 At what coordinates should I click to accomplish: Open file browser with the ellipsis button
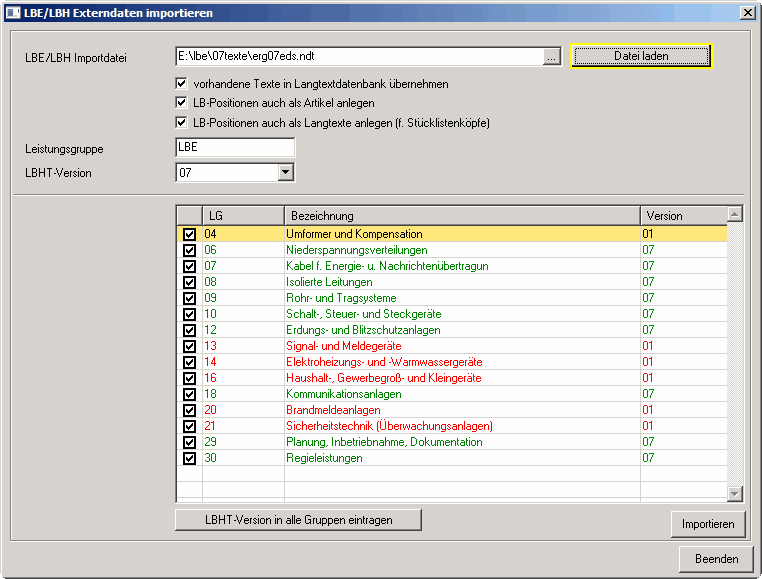coord(551,57)
